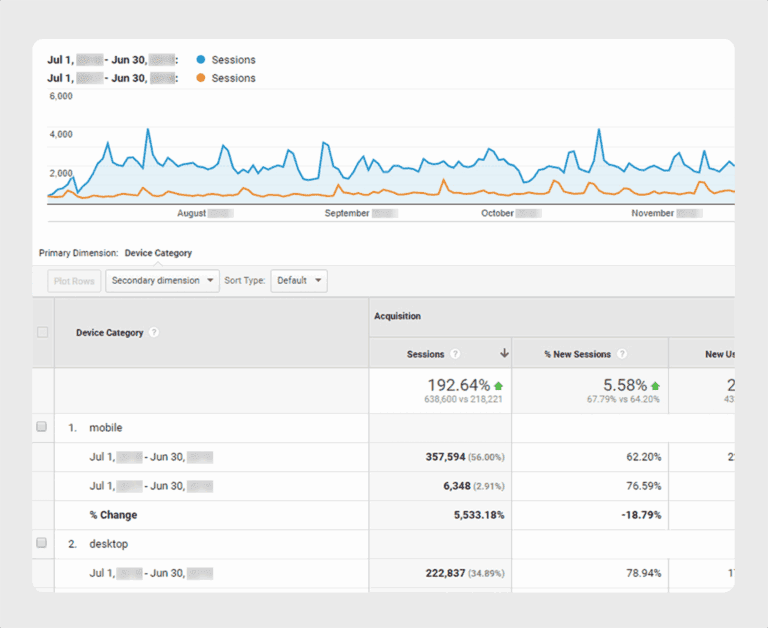Click the desktop device category link
This screenshot has width=768, height=628.
point(108,544)
